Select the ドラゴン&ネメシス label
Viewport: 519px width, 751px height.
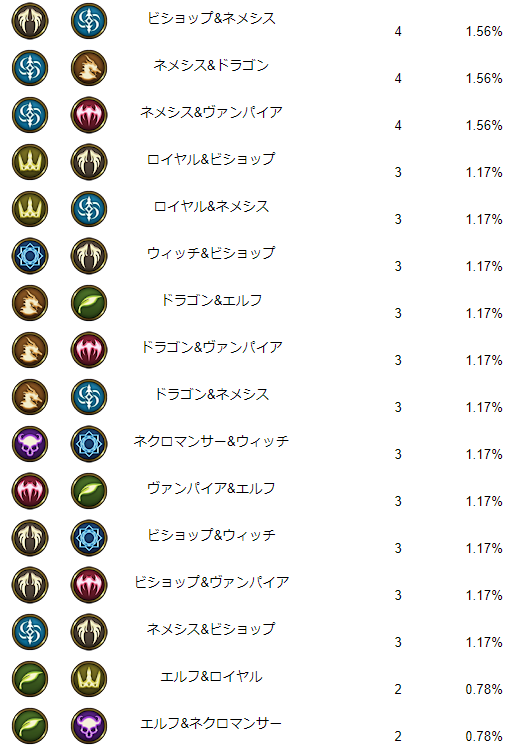(212, 394)
